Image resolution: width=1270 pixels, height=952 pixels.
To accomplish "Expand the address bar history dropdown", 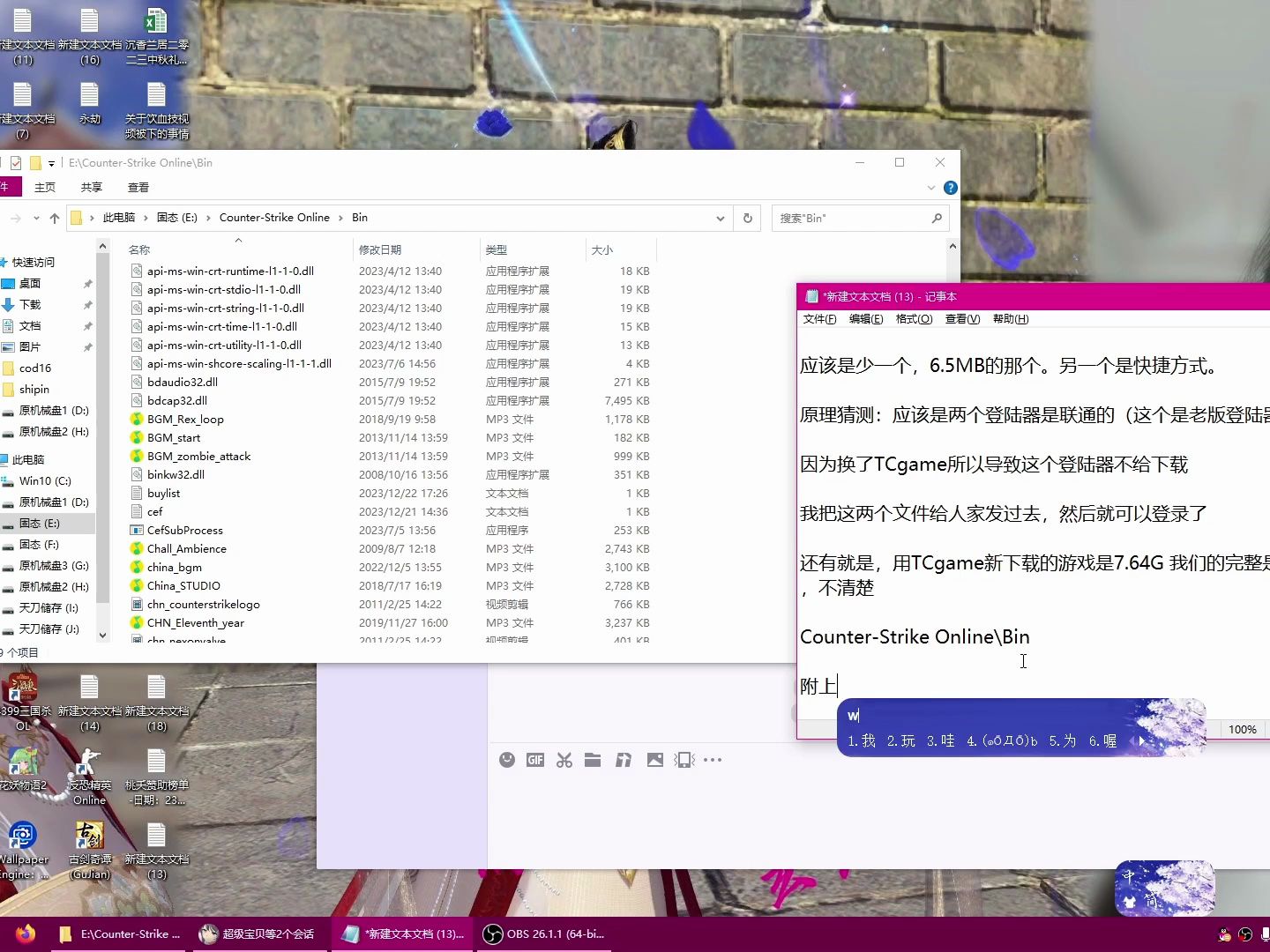I will coord(721,218).
